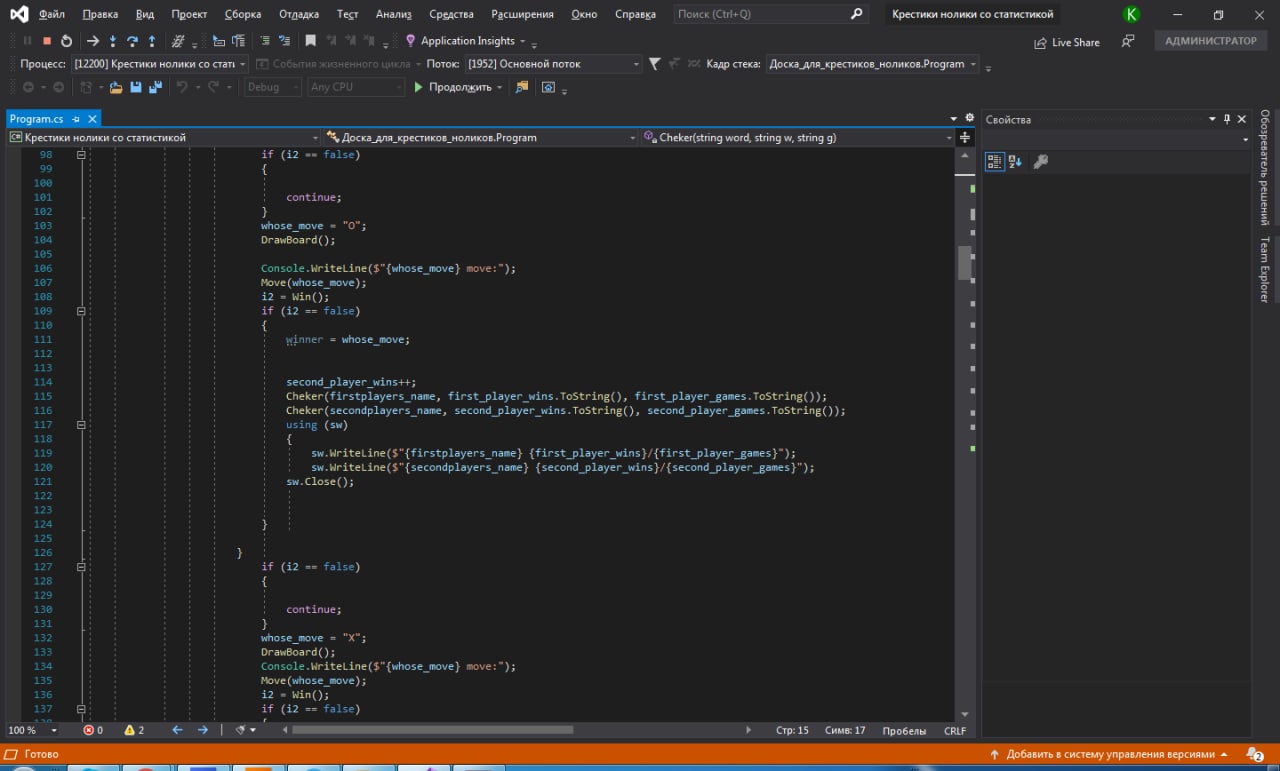Save the Program.cs file

136,87
